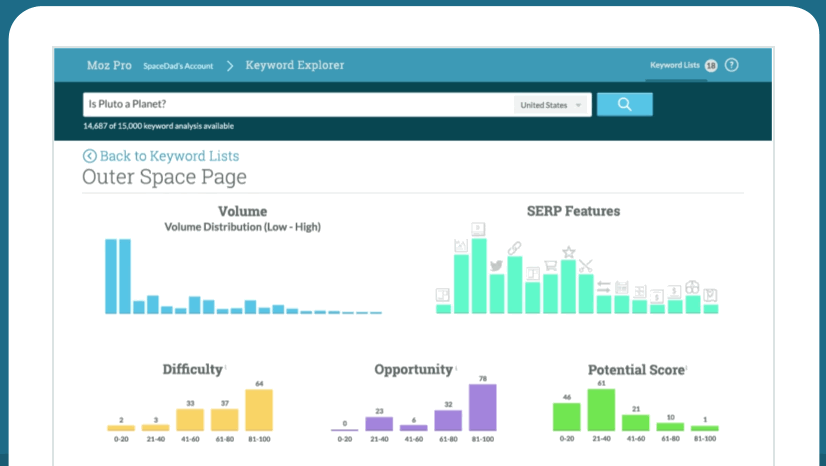Click the Moz Pro logo link
826x466 pixels.
click(109, 65)
